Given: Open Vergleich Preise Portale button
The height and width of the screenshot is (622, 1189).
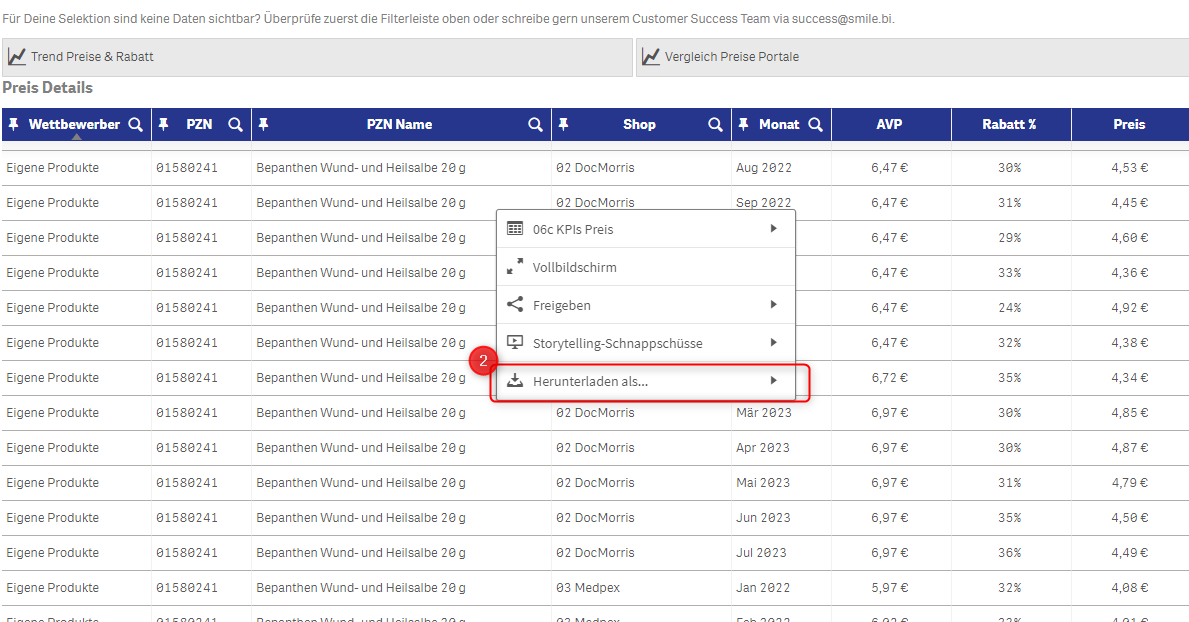Looking at the screenshot, I should [x=910, y=57].
